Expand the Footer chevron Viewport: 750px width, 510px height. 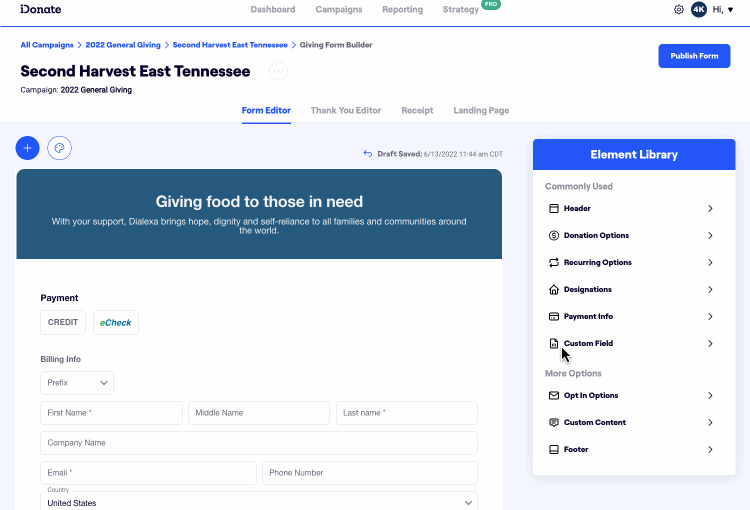pyautogui.click(x=710, y=450)
